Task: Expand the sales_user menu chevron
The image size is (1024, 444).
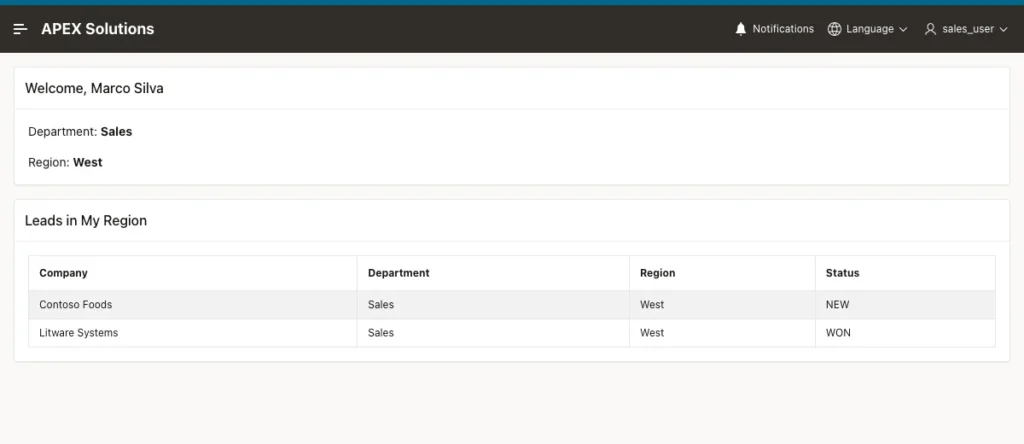Action: pyautogui.click(x=1004, y=29)
